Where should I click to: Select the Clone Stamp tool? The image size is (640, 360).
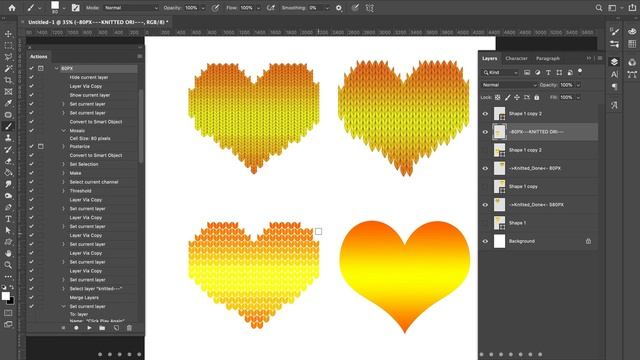(8, 138)
